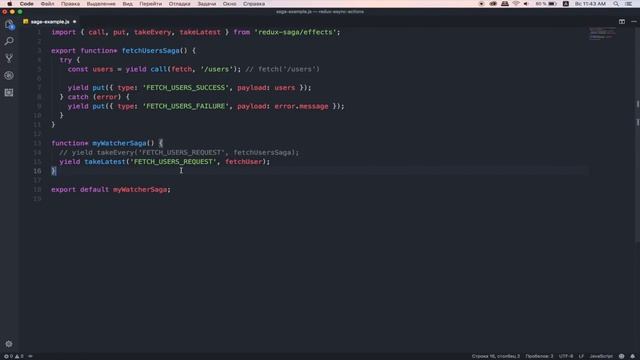Change the UTF-8 encoding status item
The image size is (640, 360).
coord(566,356)
